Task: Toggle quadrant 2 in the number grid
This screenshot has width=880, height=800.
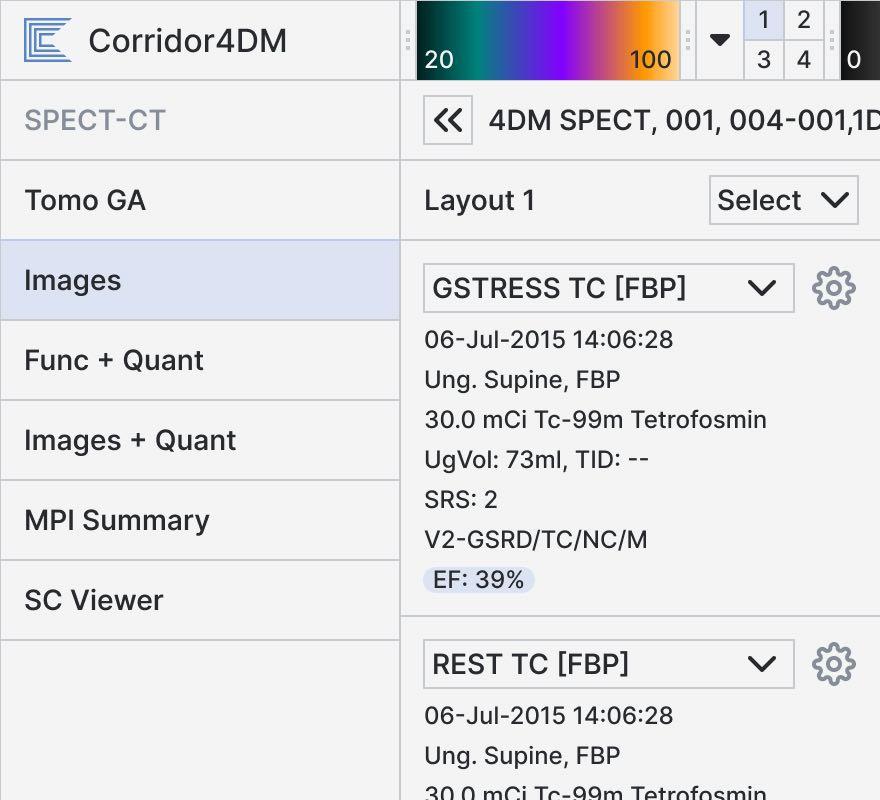Action: pyautogui.click(x=803, y=20)
